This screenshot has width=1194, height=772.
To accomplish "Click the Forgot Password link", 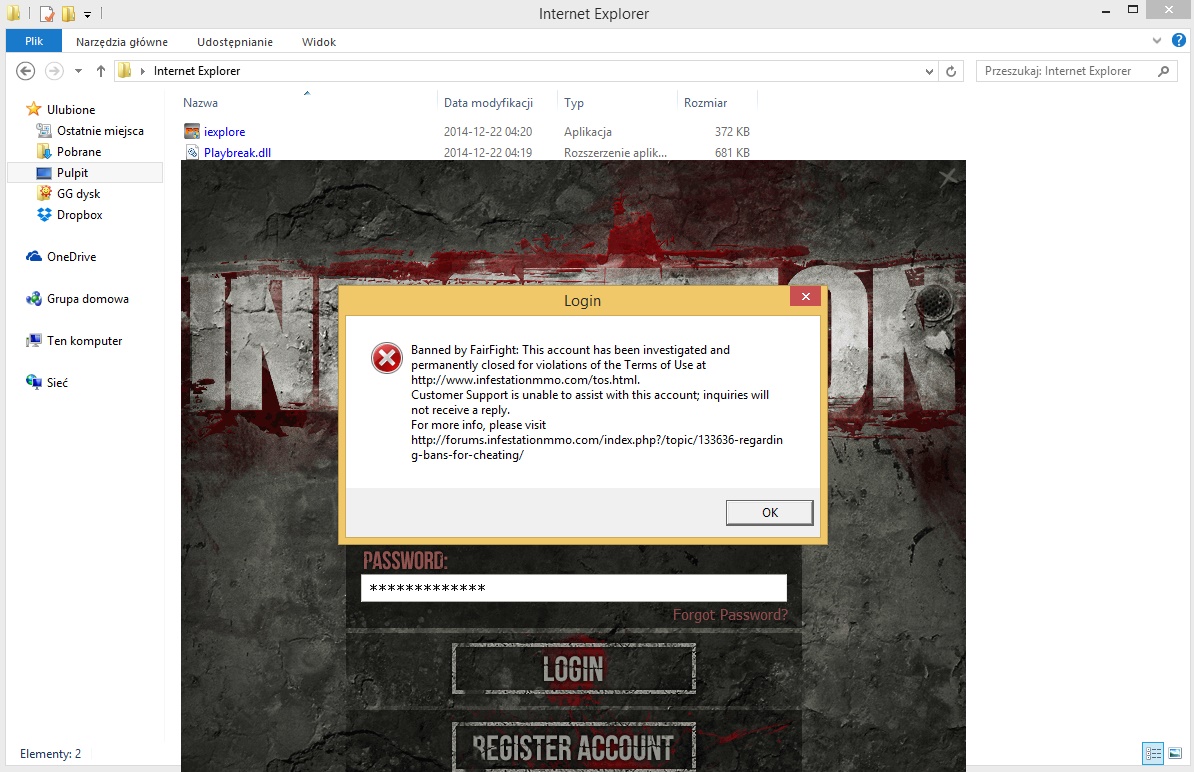I will tap(730, 614).
